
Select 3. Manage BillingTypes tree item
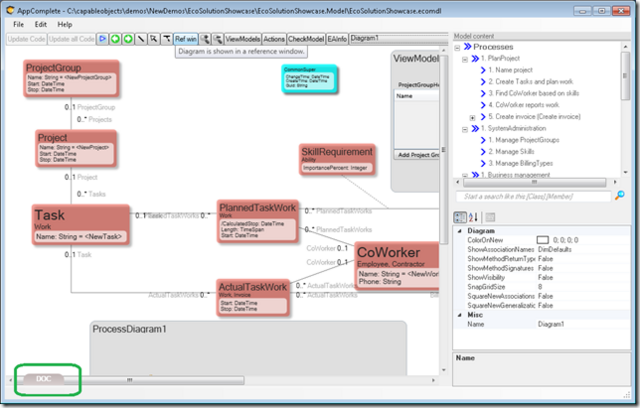click(520, 163)
